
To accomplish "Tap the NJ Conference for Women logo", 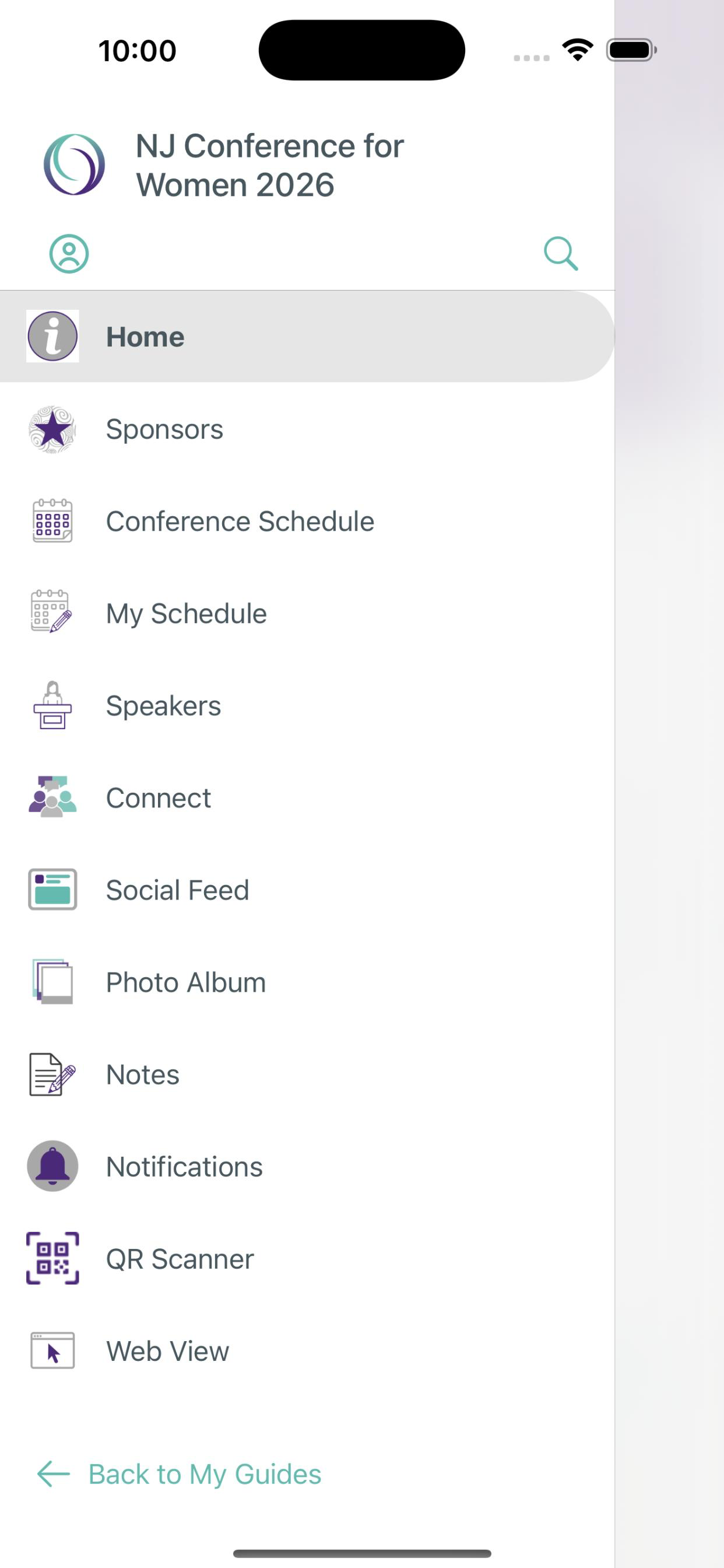I will point(74,164).
